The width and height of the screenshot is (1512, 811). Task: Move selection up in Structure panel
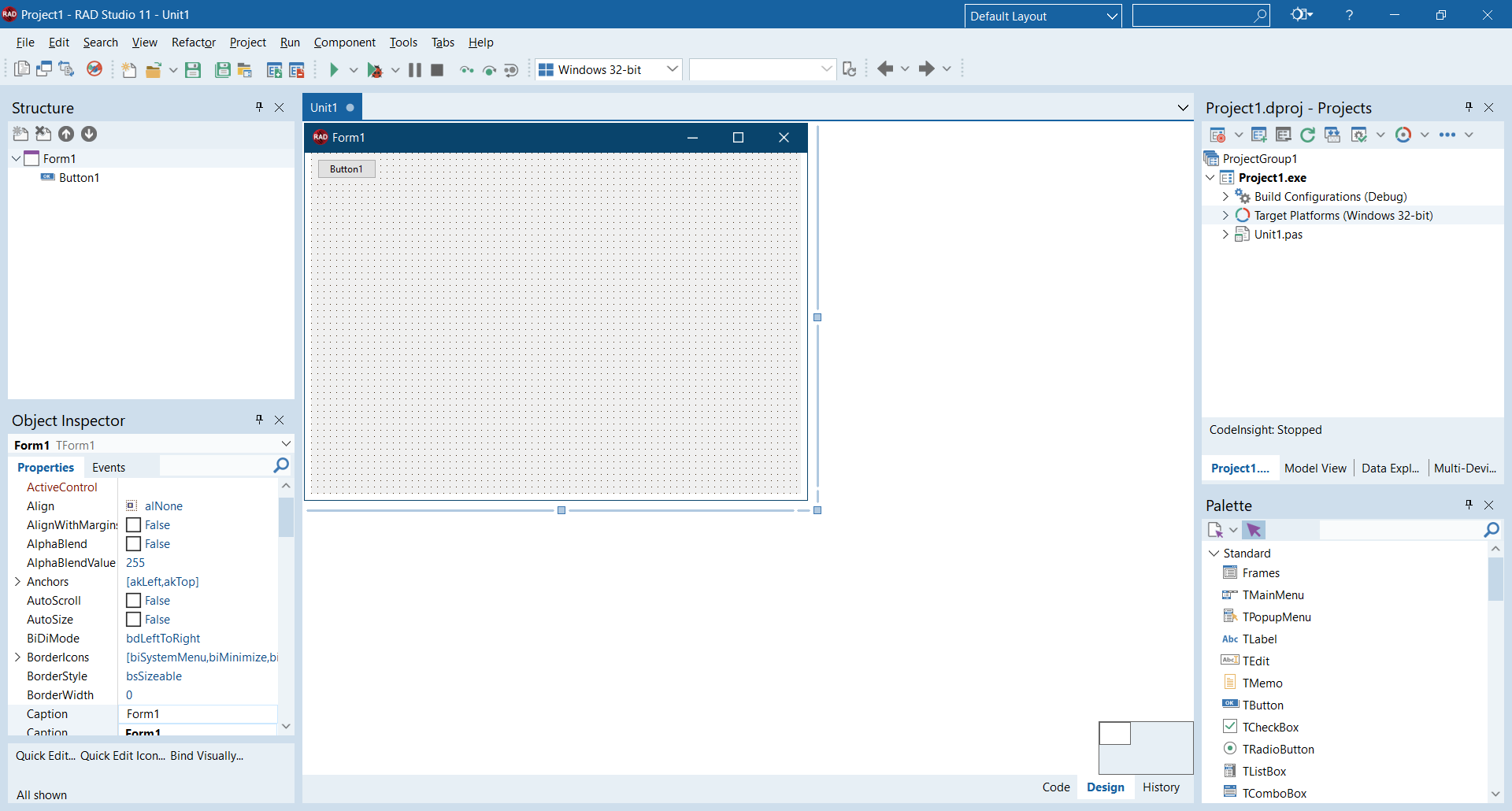pyautogui.click(x=66, y=134)
